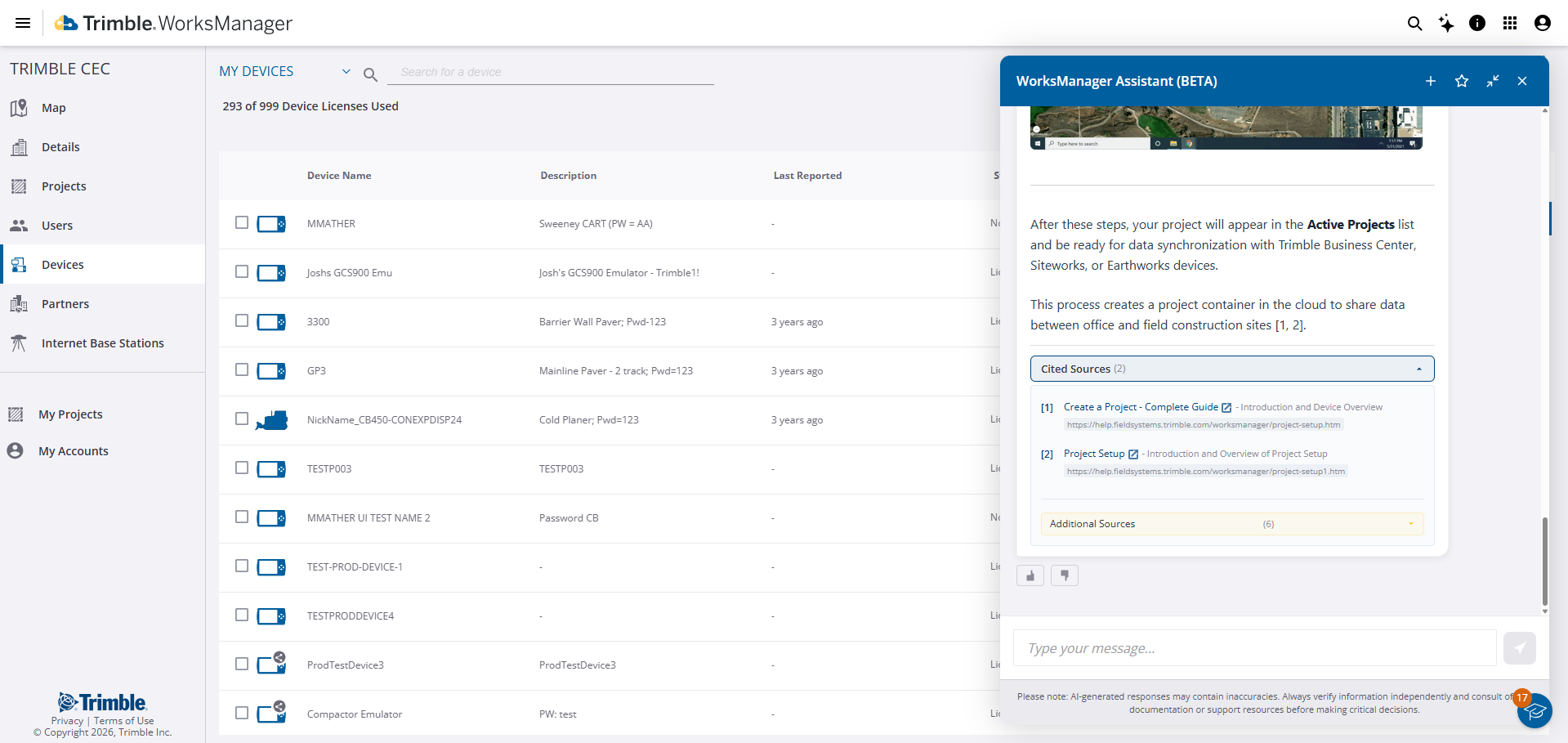Select the MMATHER device checkbox
Image resolution: width=1568 pixels, height=743 pixels.
click(242, 222)
